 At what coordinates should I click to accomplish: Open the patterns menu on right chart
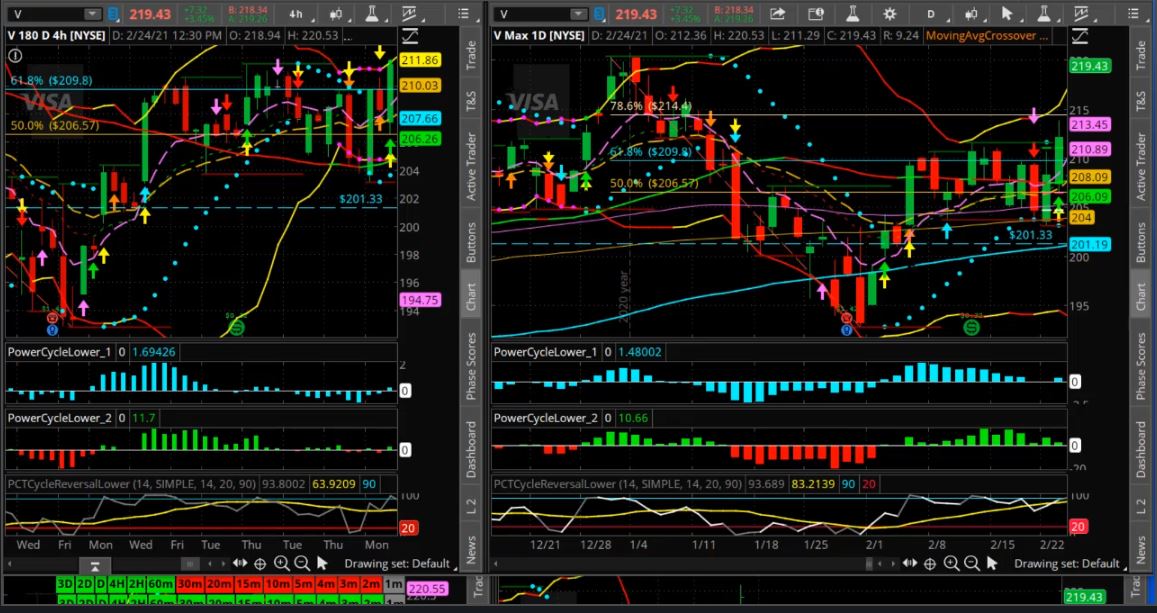[x=1082, y=13]
